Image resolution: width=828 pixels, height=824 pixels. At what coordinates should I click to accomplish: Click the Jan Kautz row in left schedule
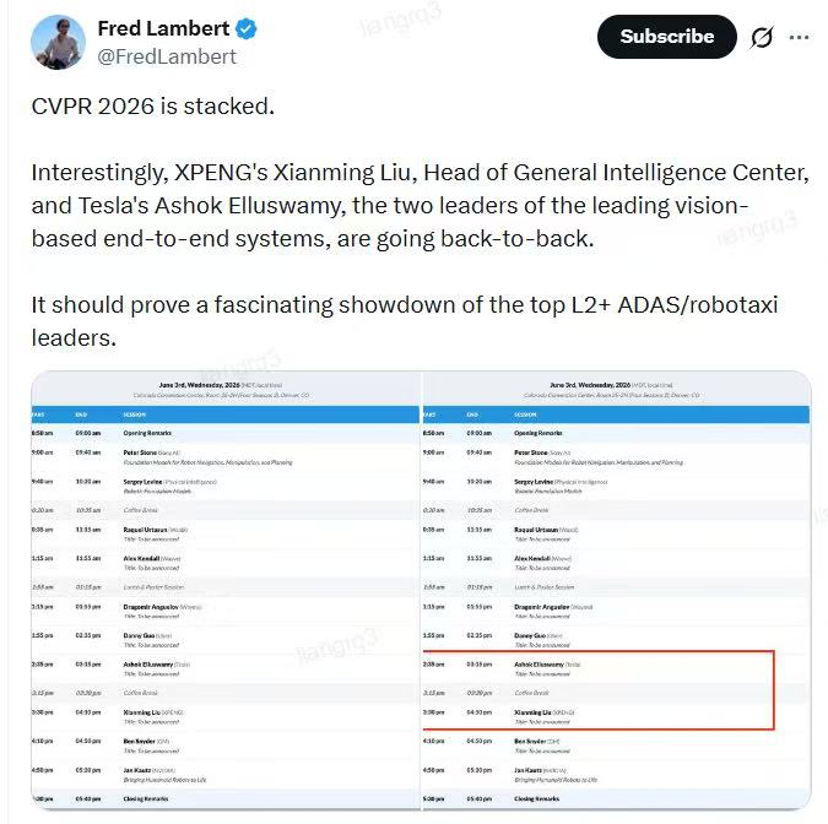pyautogui.click(x=225, y=775)
